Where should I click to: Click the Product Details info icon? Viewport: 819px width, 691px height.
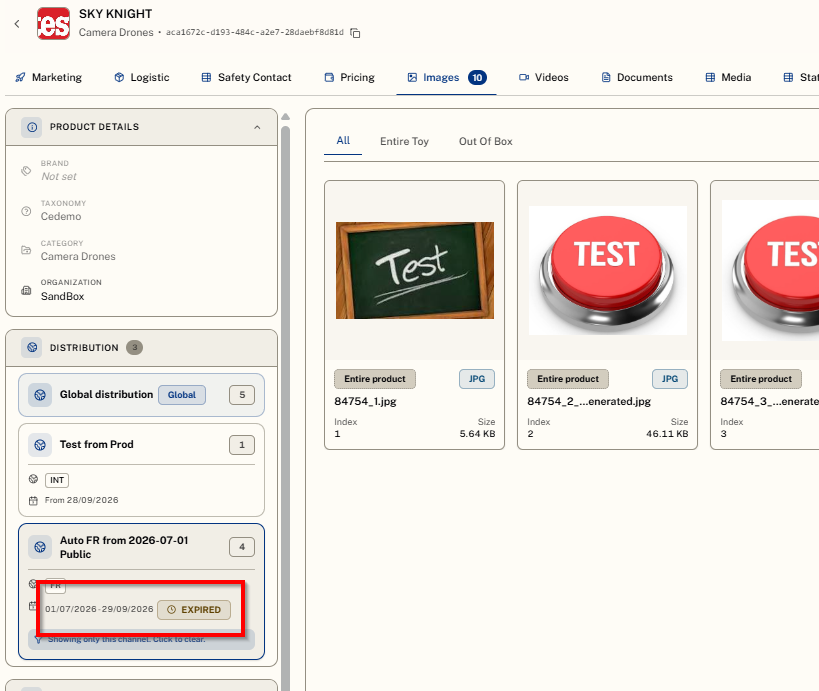point(32,127)
